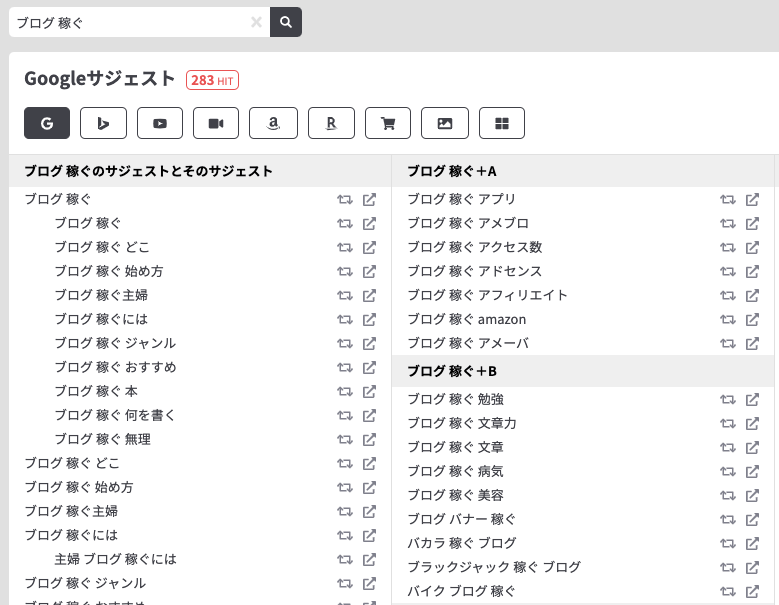The height and width of the screenshot is (605, 779).
Task: Click keyword ブログ 稼ぐ アメブロ
Action: coord(468,224)
